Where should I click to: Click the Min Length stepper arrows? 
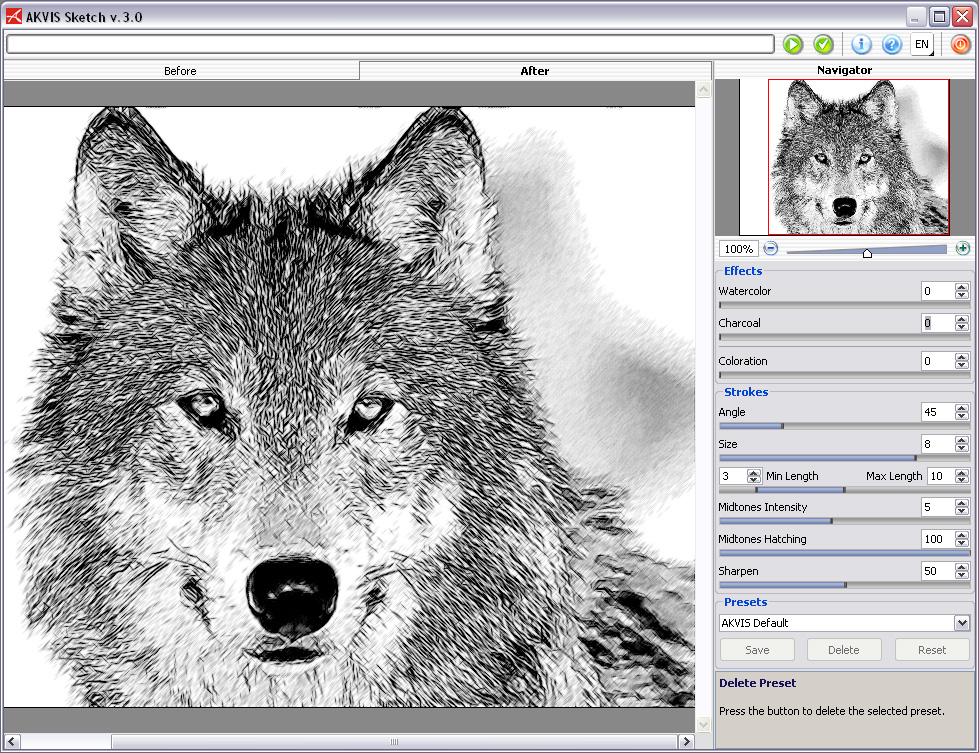753,476
